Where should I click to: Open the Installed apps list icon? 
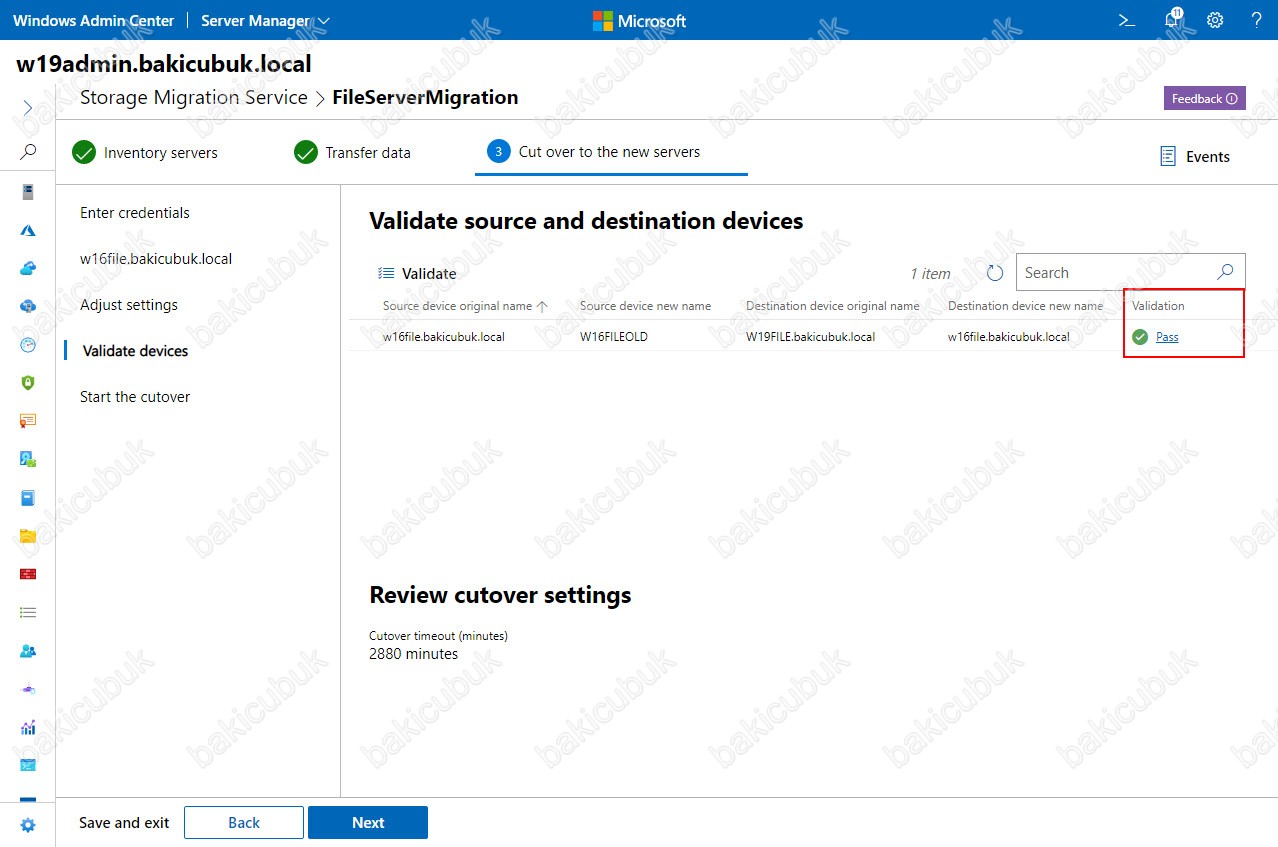click(x=28, y=612)
